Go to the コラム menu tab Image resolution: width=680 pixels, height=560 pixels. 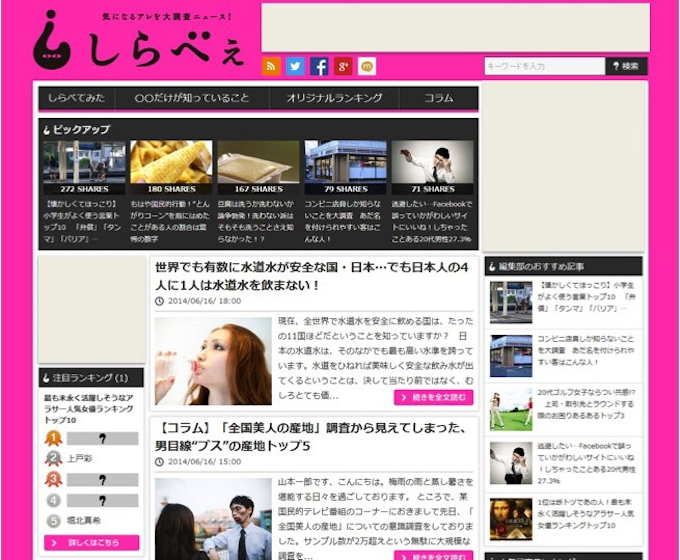point(438,98)
